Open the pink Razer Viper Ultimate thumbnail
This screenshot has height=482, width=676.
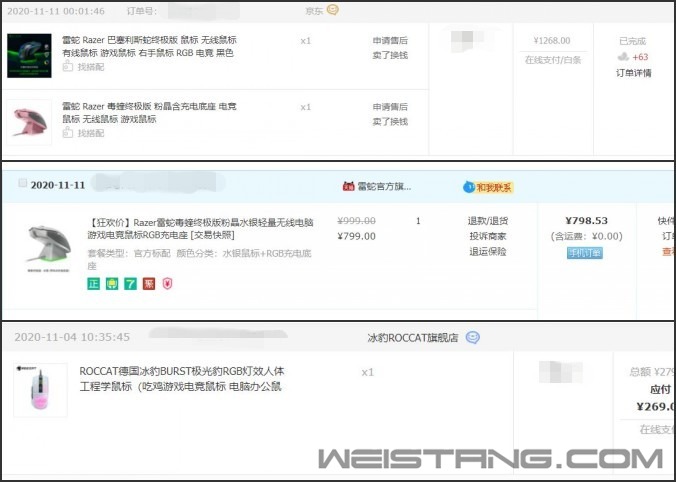[x=29, y=122]
